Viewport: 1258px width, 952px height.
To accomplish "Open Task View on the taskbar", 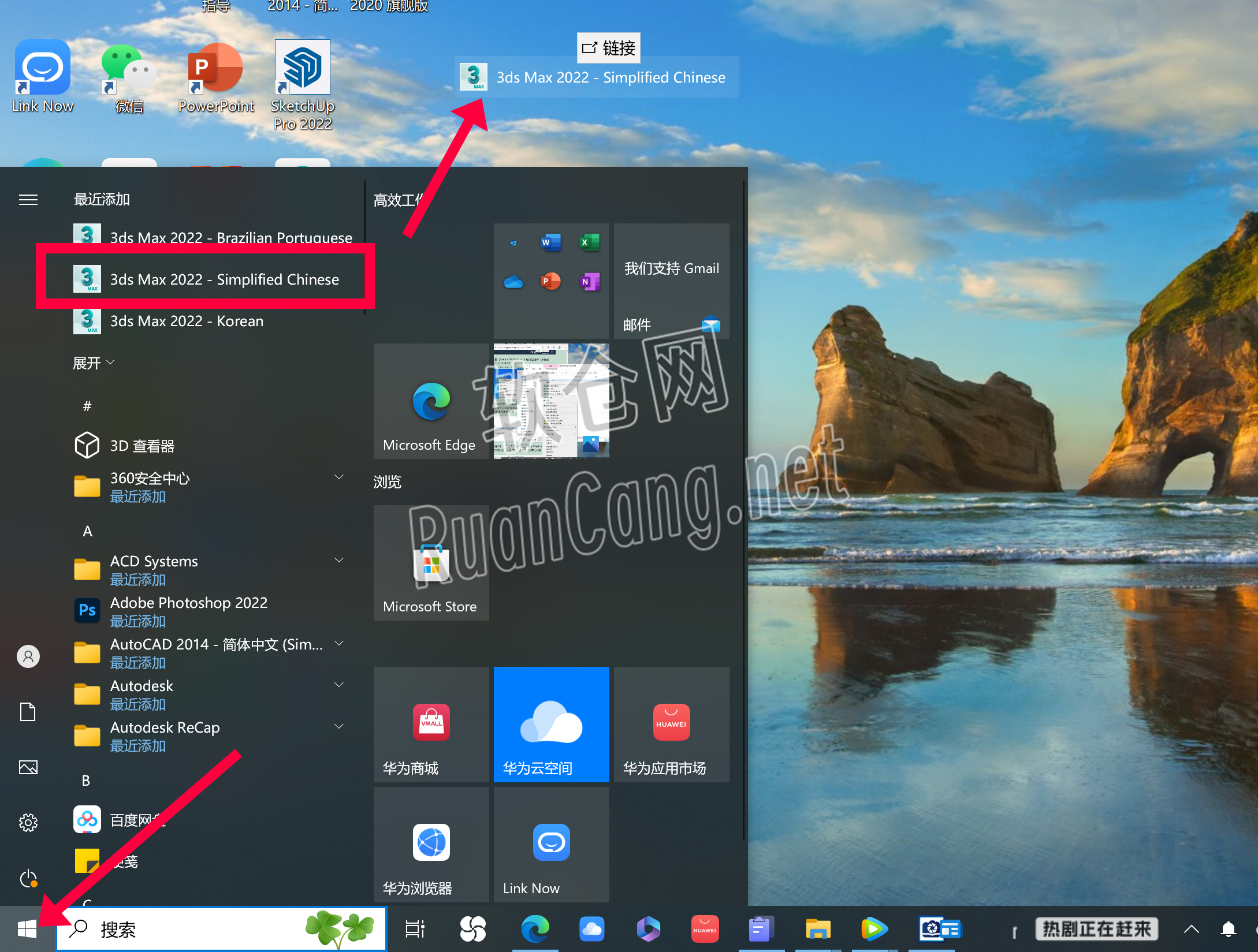I will [415, 929].
